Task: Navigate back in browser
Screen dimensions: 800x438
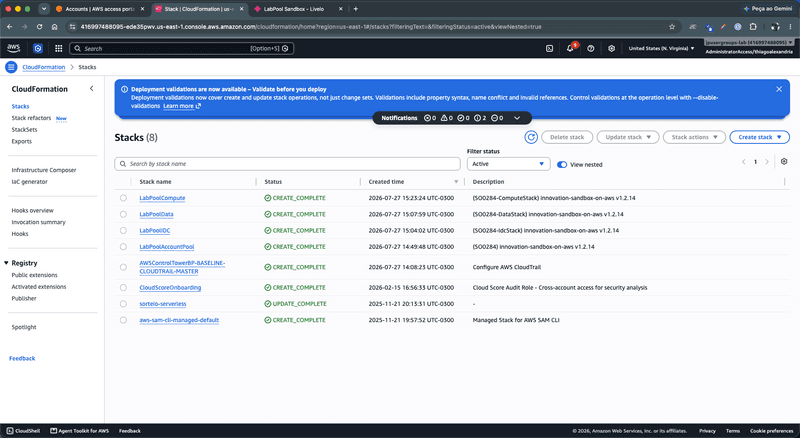Action: [x=9, y=27]
